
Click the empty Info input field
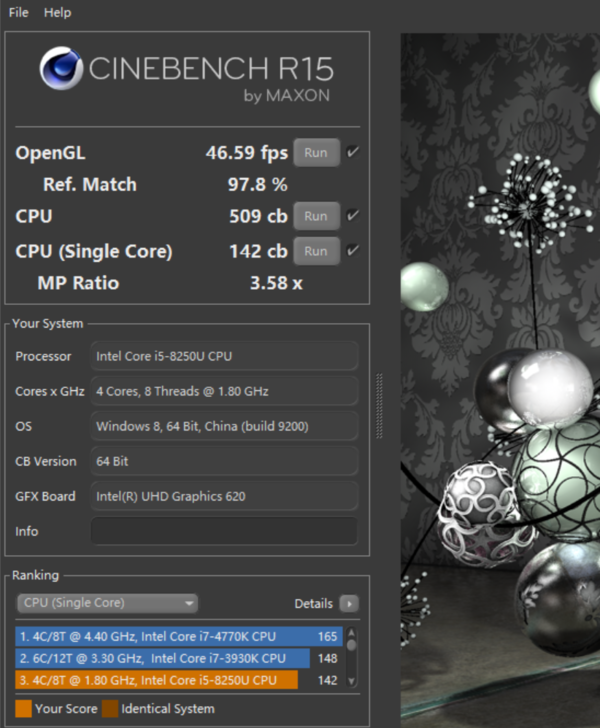224,531
